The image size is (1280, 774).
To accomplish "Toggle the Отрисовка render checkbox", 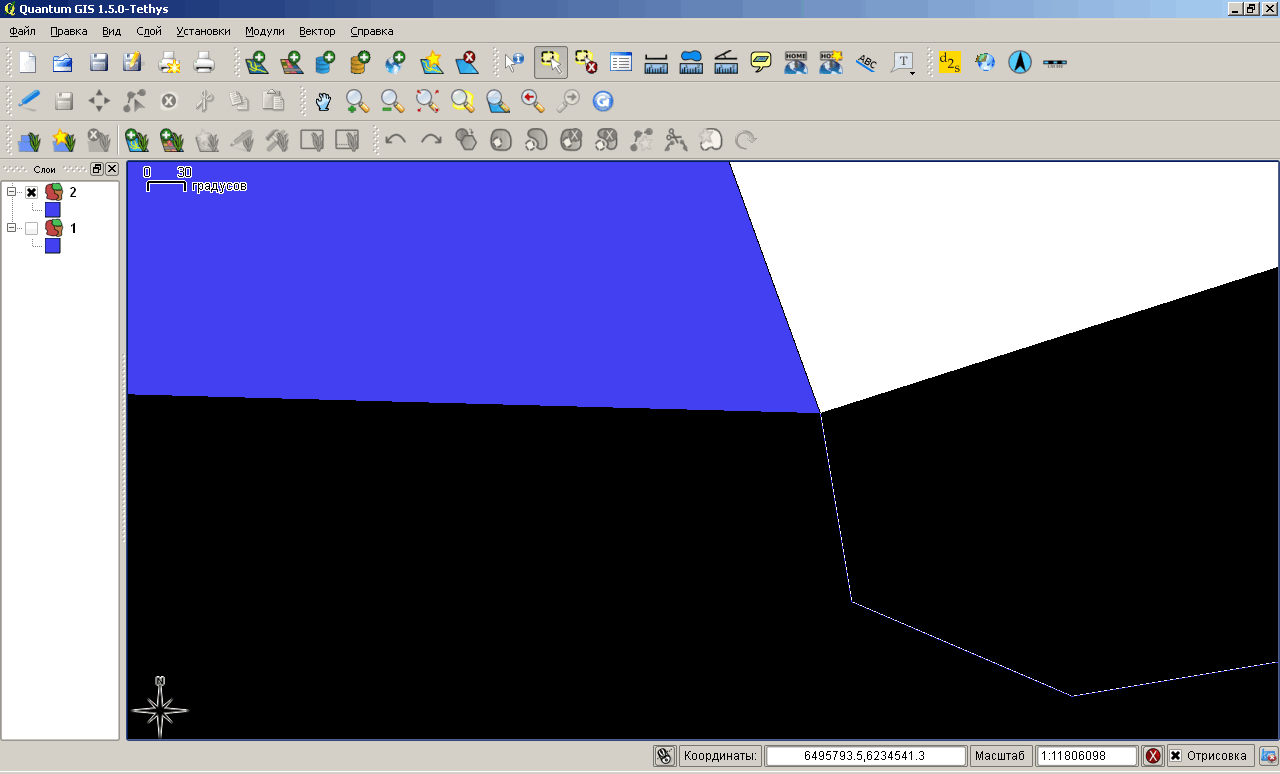I will point(1175,756).
